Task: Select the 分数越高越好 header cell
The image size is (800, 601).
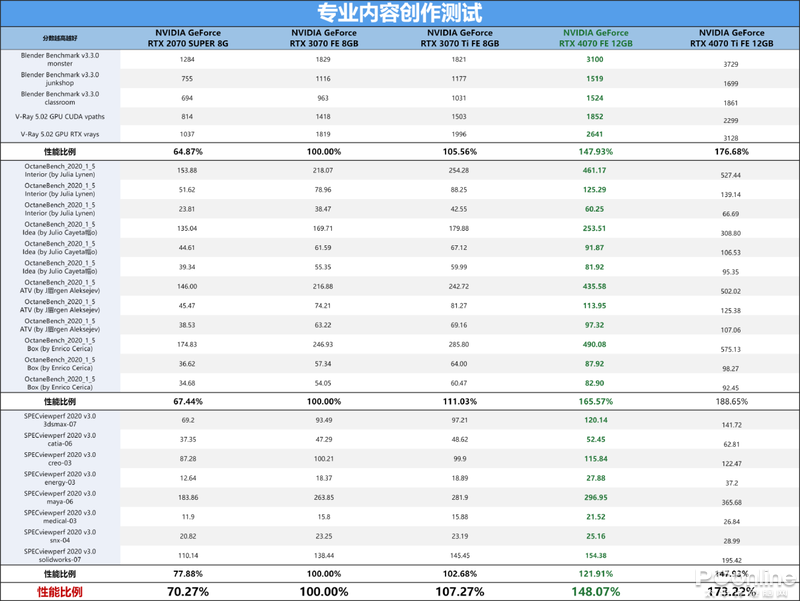Action: click(60, 38)
